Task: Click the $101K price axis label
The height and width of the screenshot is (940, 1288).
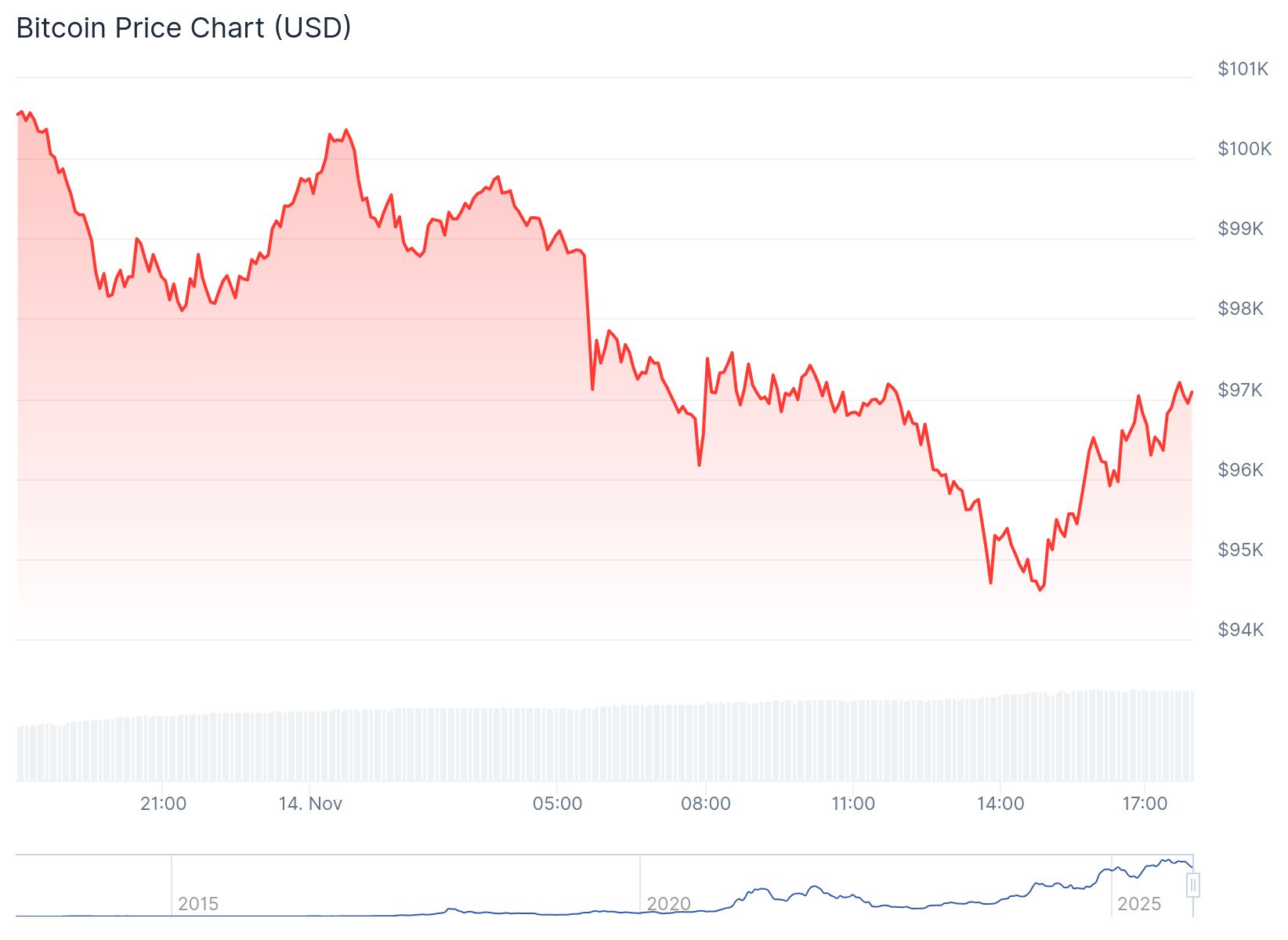Action: 1242,69
